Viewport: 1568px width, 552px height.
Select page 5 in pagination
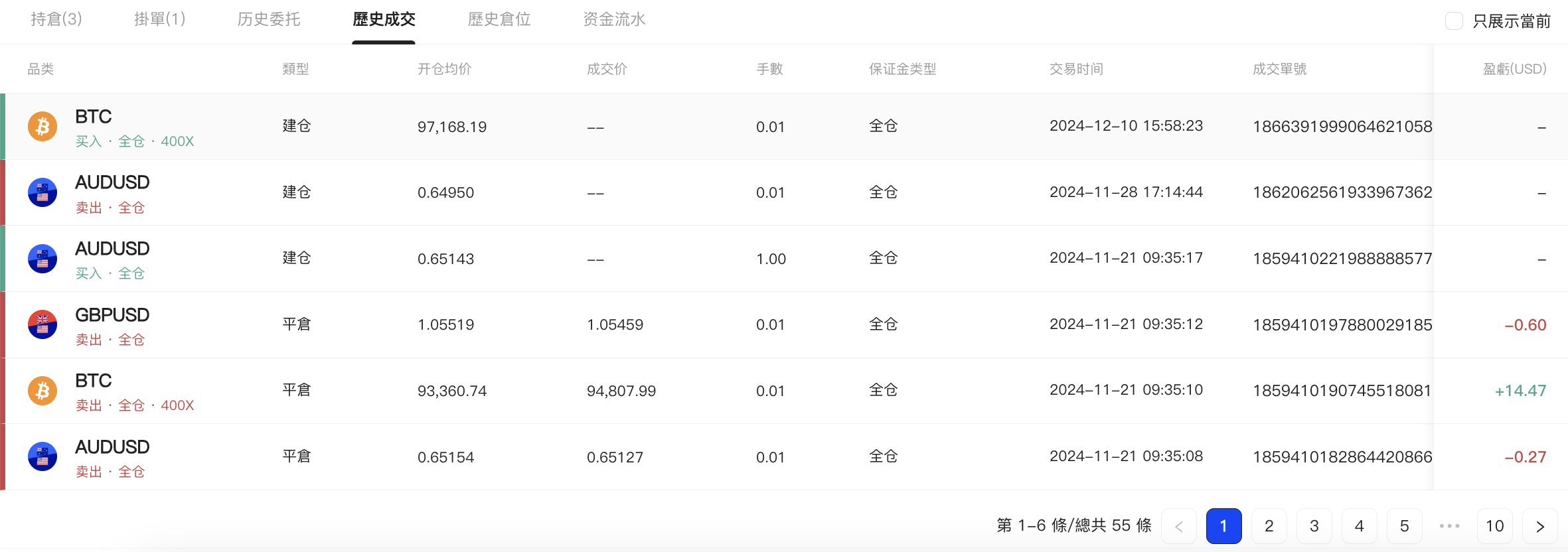click(x=1405, y=526)
